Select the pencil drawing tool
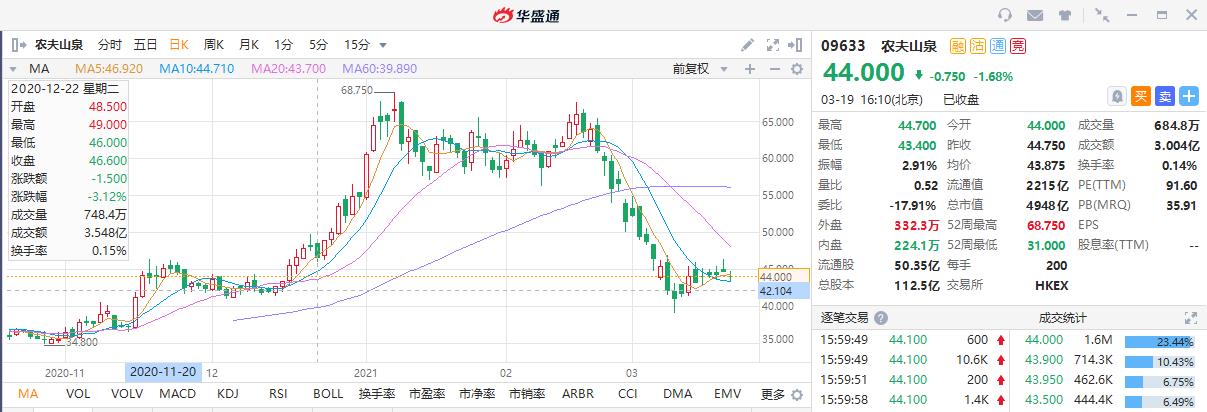Screen dimensions: 1207x412 click(747, 45)
